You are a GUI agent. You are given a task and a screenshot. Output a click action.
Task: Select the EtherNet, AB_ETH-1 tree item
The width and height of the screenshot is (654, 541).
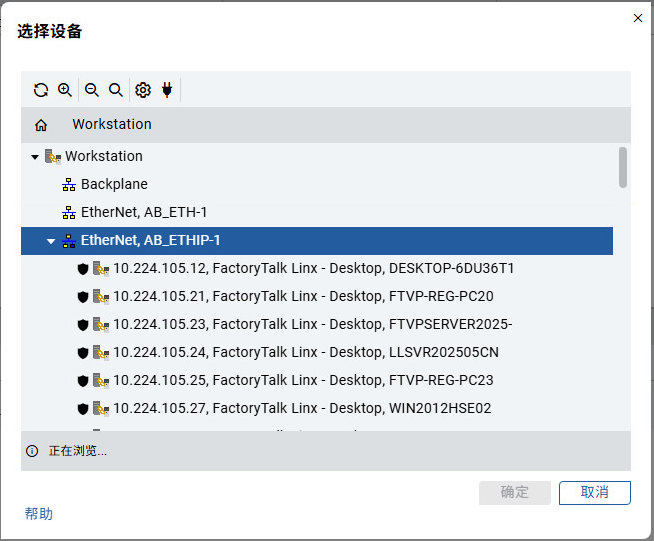tap(144, 213)
